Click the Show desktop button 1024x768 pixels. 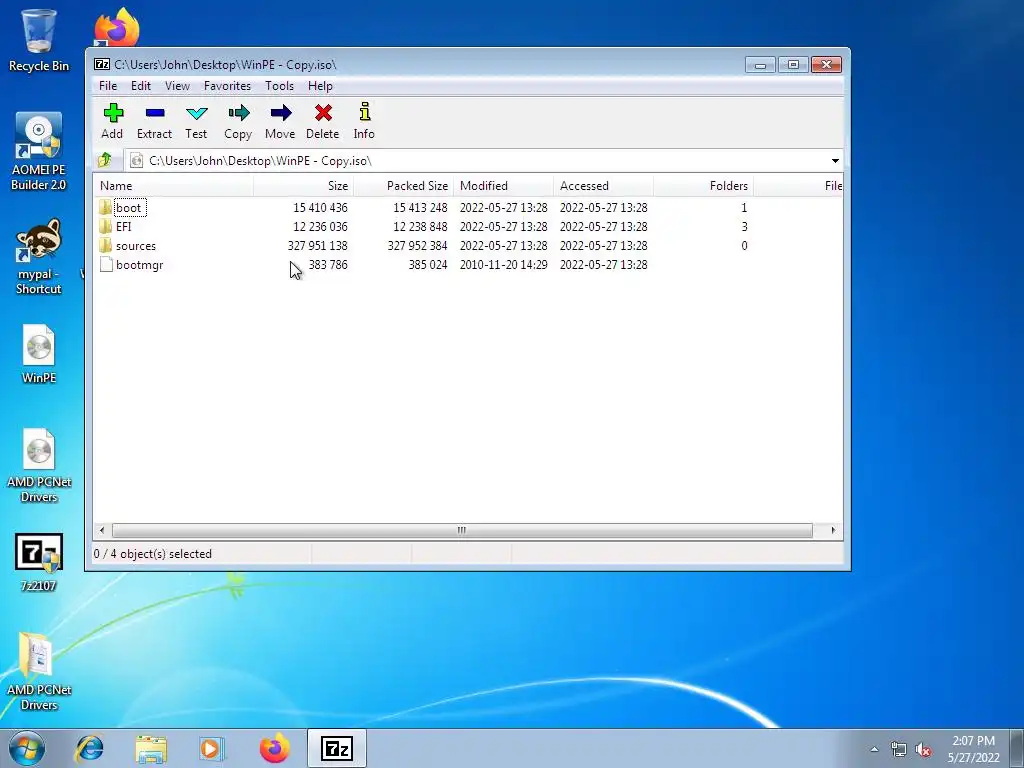tap(1017, 748)
